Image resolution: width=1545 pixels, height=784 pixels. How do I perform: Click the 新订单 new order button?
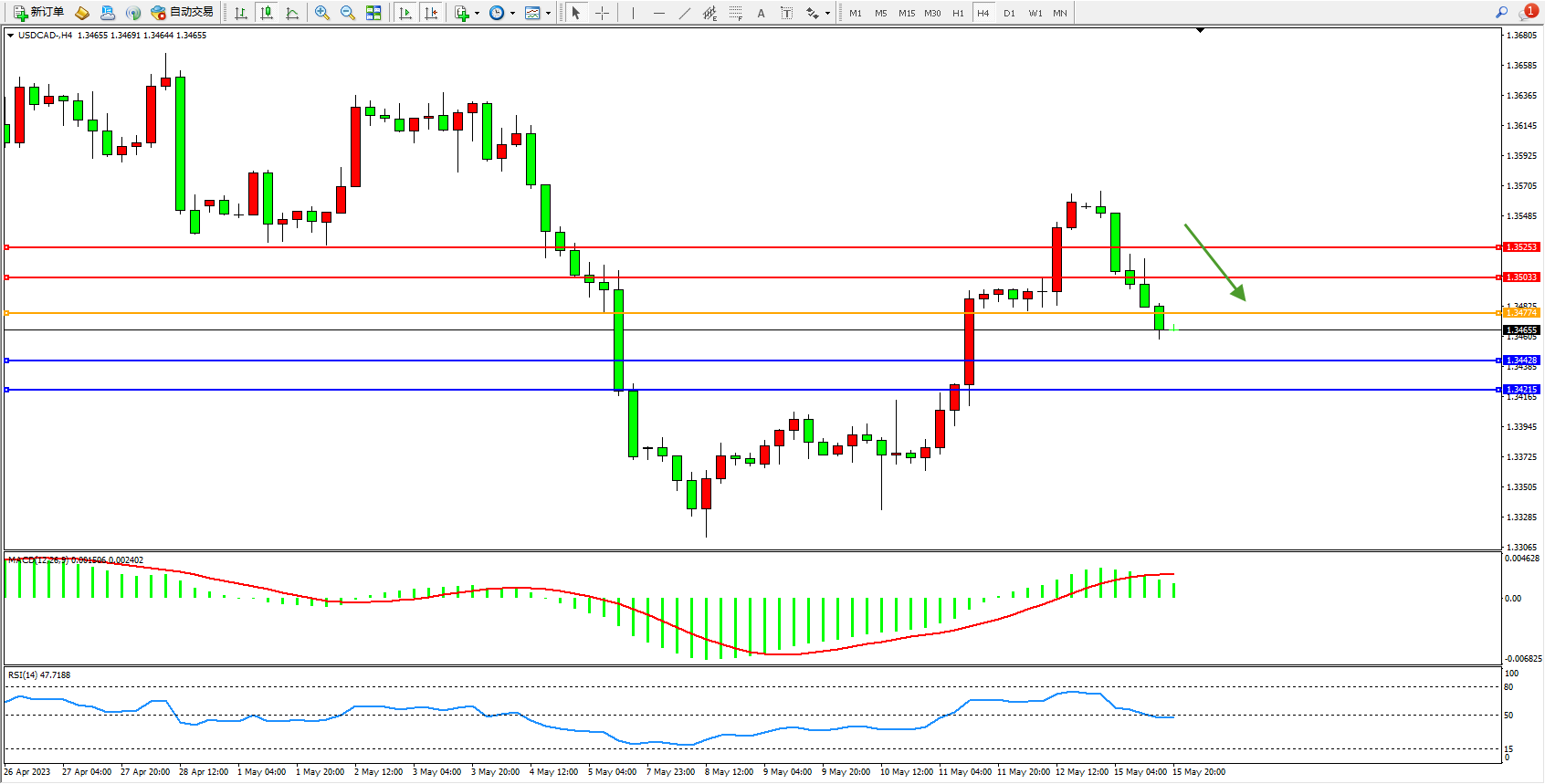click(38, 13)
